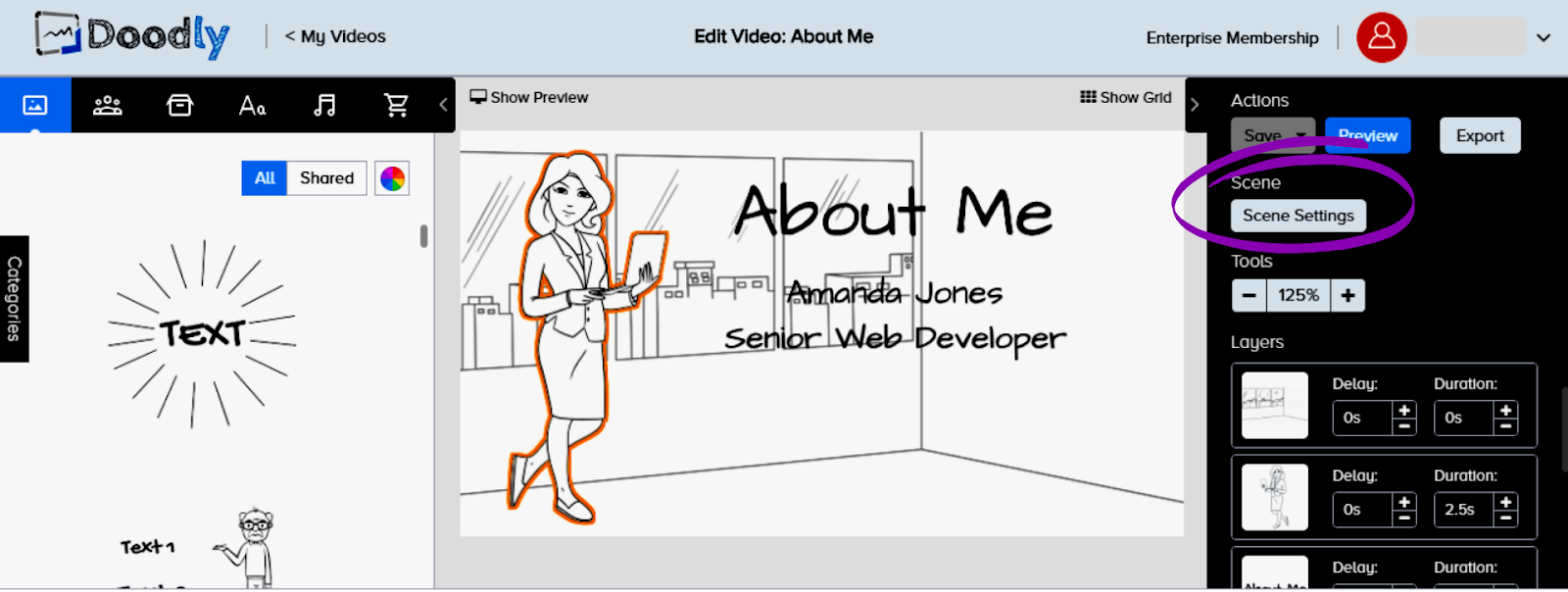Screen dimensions: 1568x592
Task: Edit the background layer Duration field
Action: point(1464,418)
